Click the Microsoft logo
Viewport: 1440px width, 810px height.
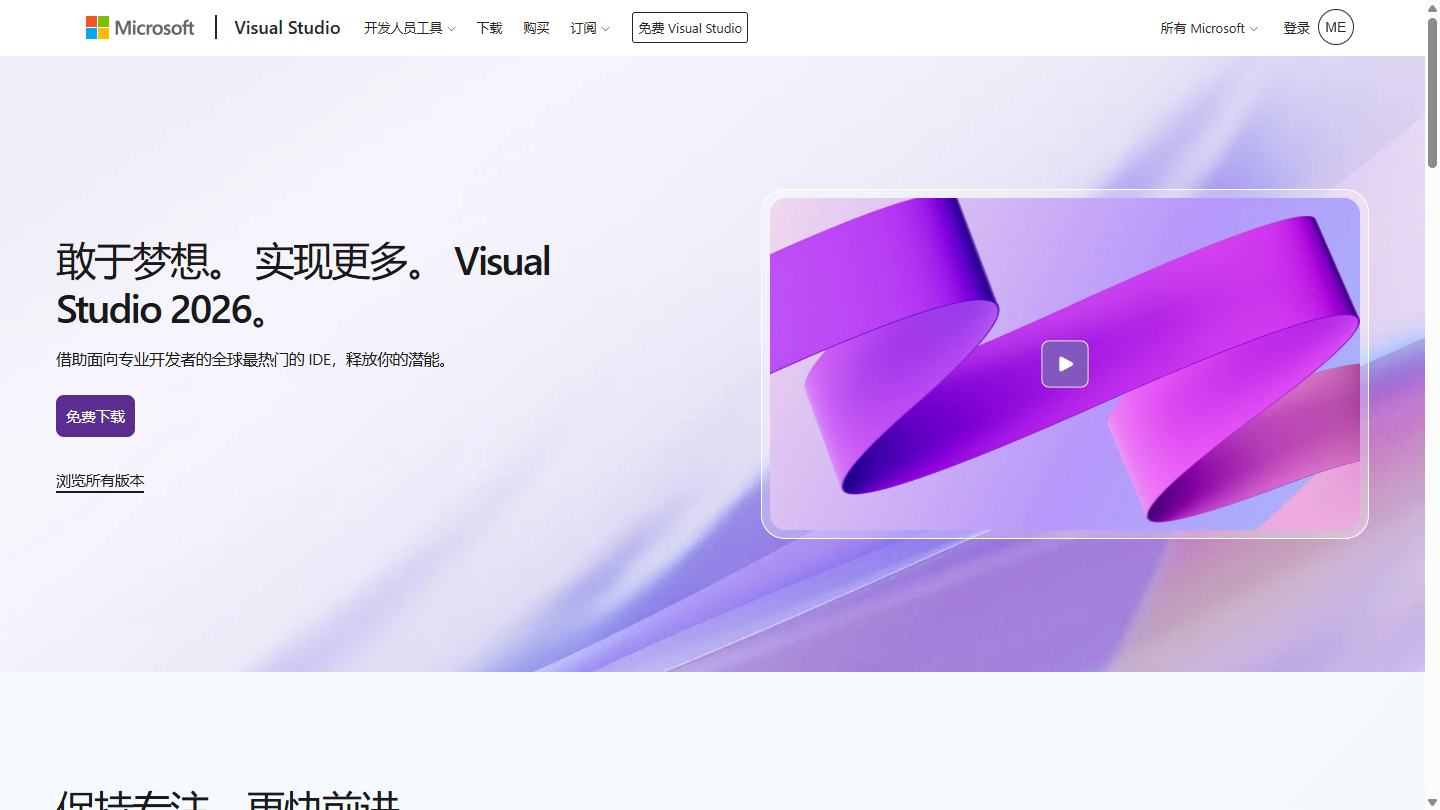140,28
